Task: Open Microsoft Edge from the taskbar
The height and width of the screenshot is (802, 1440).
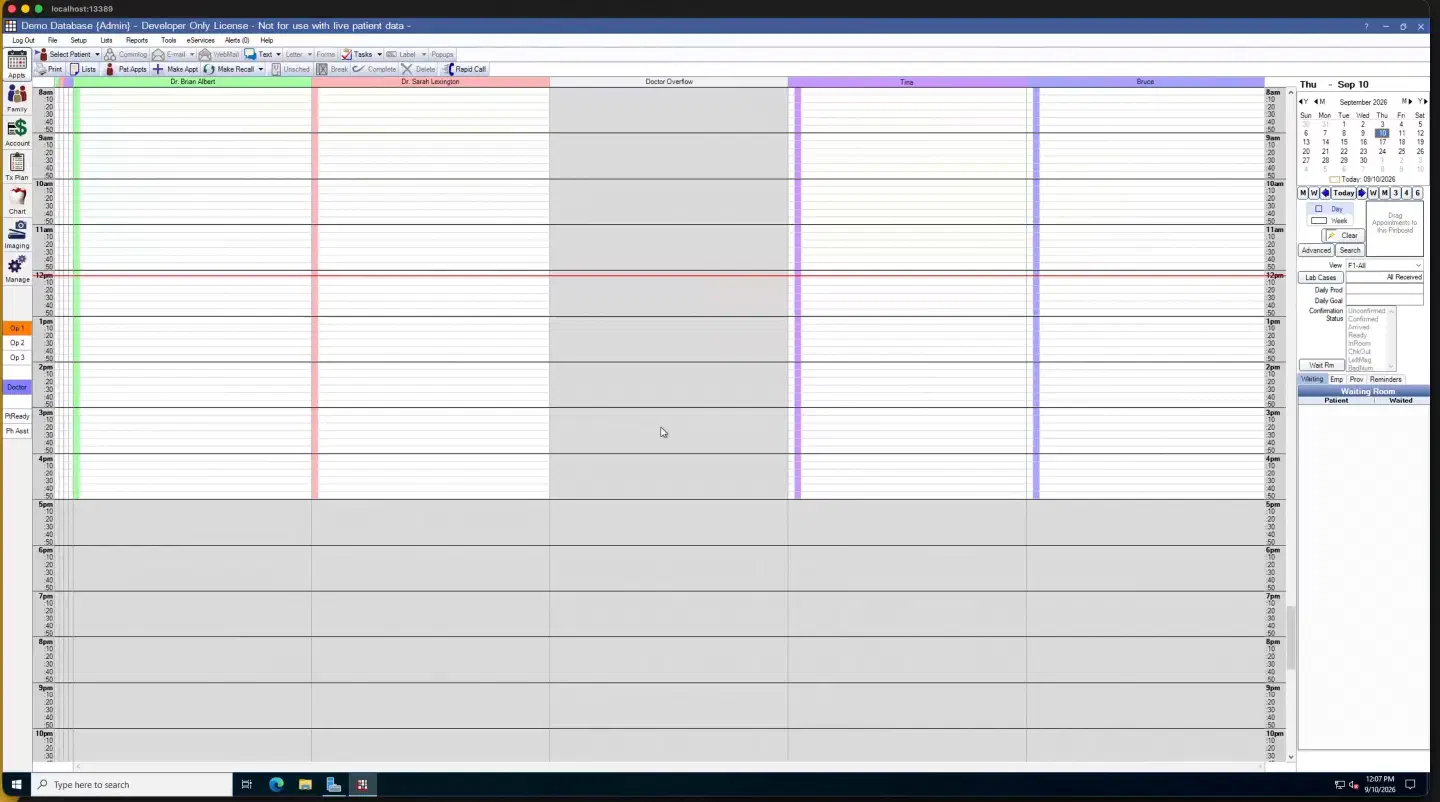Action: click(276, 785)
